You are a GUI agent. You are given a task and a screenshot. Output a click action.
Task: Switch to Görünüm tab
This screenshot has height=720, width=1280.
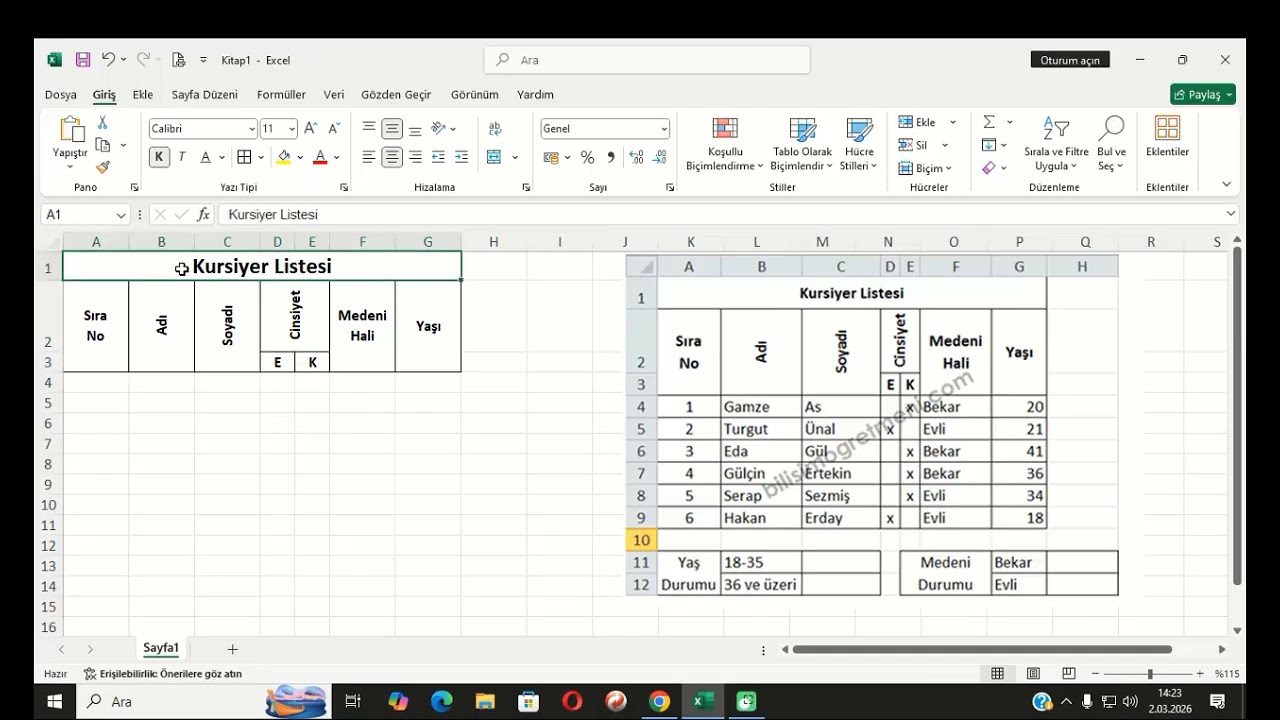click(x=475, y=95)
